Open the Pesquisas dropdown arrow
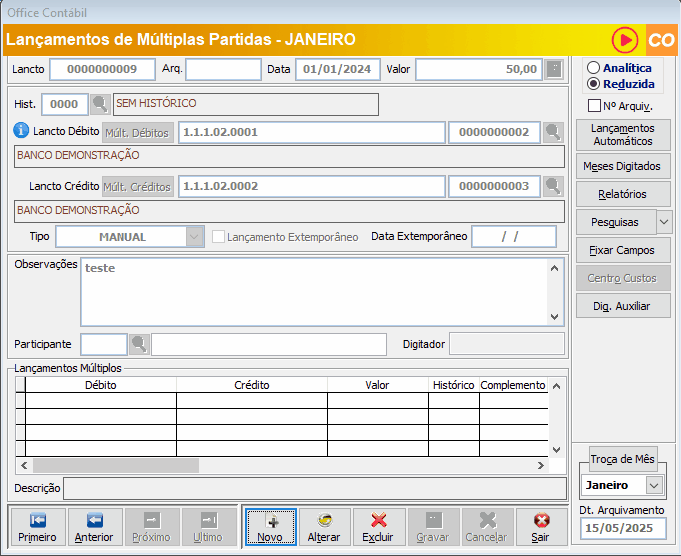Screen dimensions: 681x556 (x=664, y=222)
